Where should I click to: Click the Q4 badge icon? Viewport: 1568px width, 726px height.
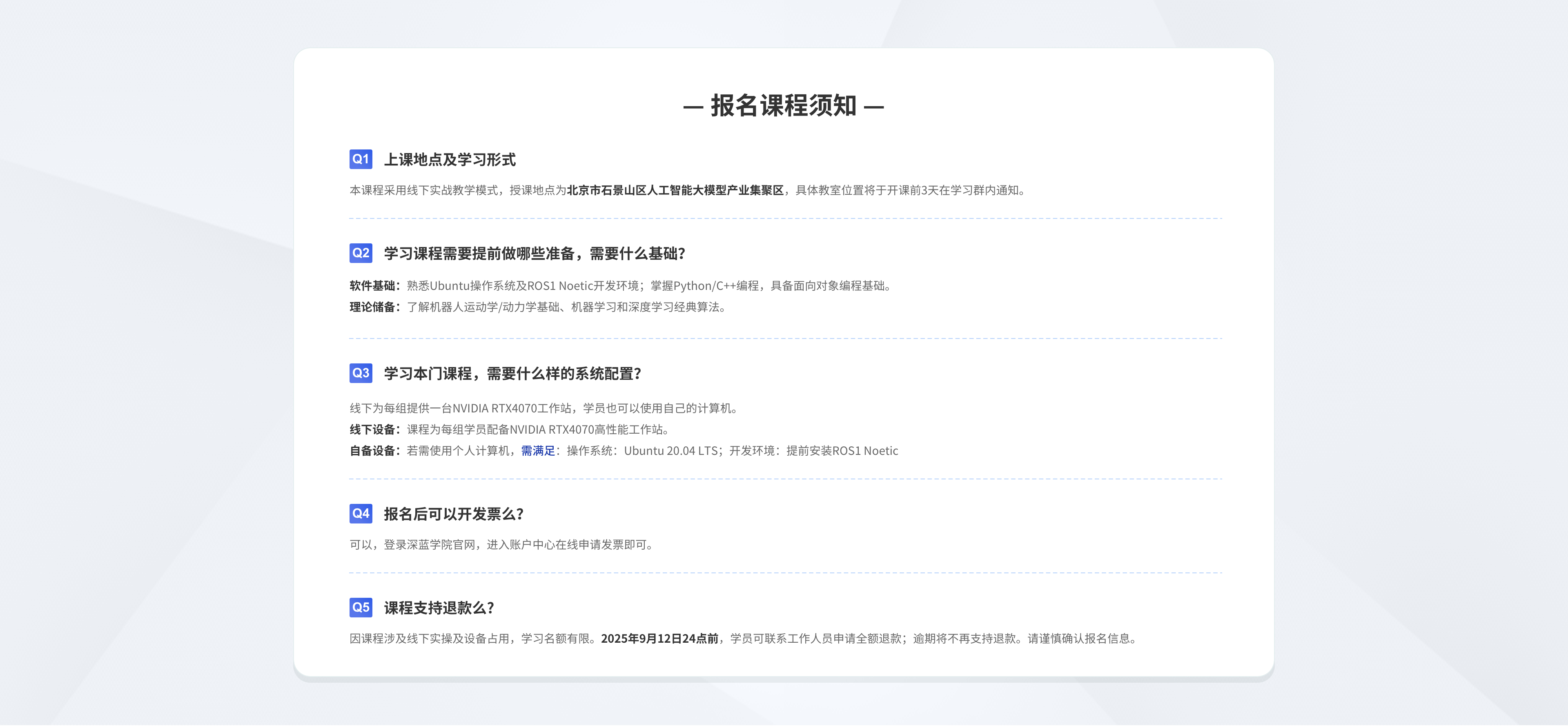click(361, 513)
